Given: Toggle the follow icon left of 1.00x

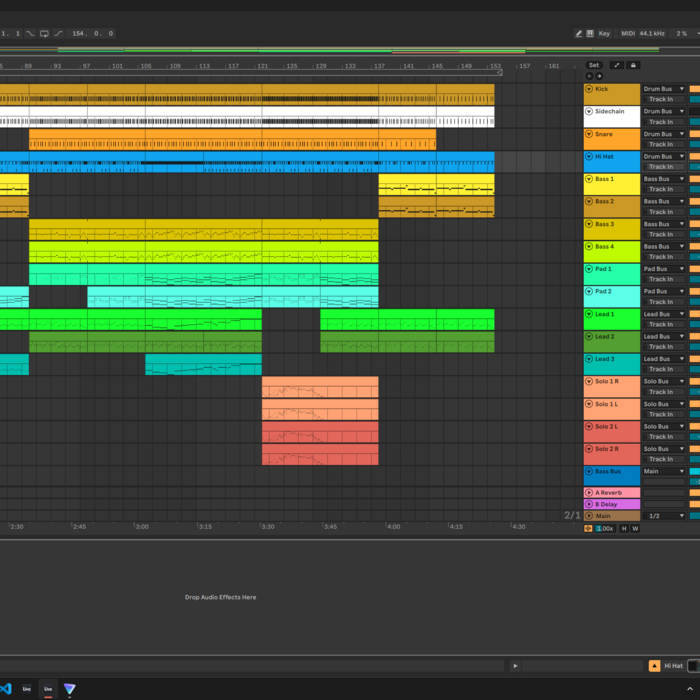Looking at the screenshot, I should [x=588, y=528].
